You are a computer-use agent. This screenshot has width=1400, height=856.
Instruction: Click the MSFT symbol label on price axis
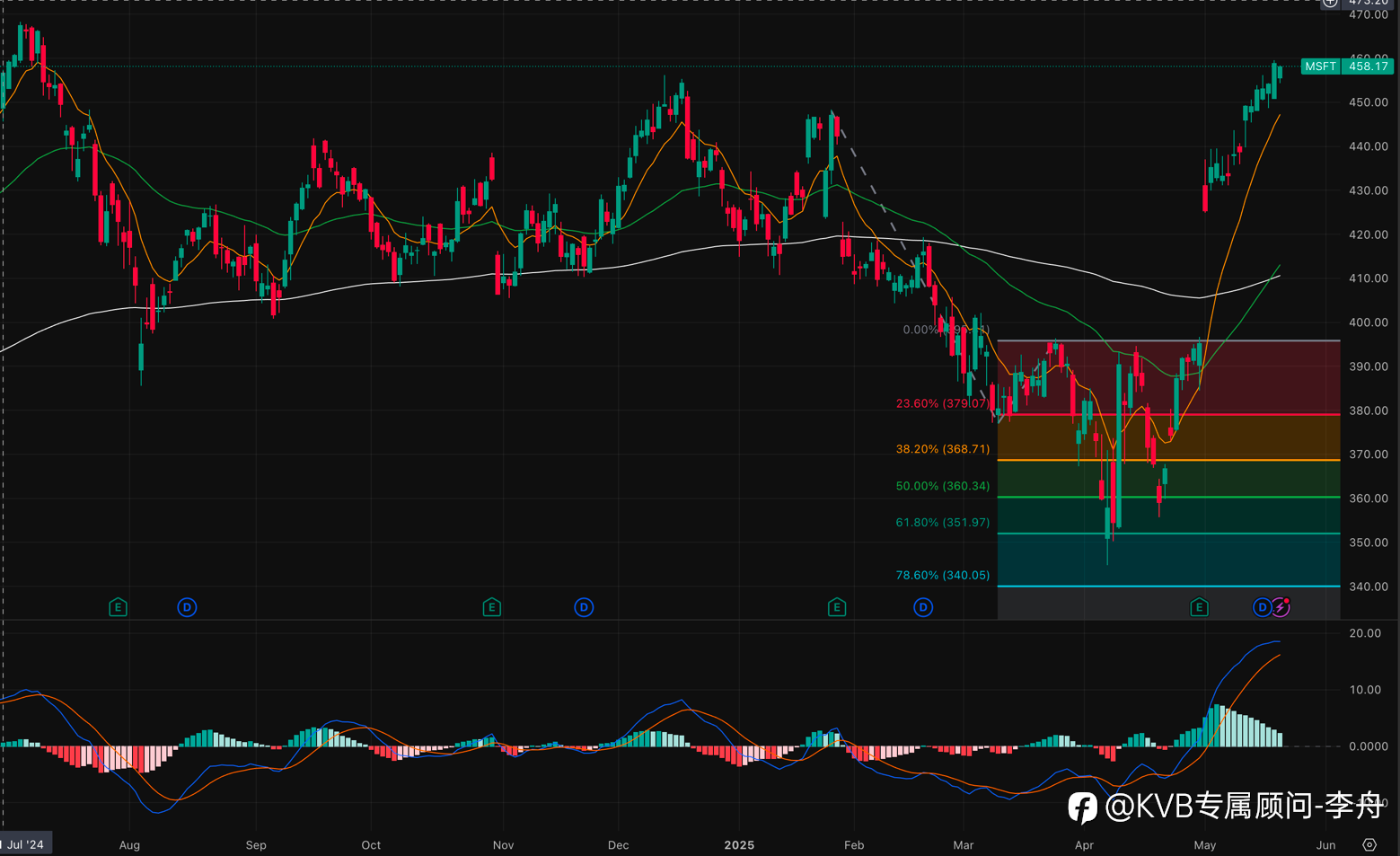click(x=1320, y=66)
